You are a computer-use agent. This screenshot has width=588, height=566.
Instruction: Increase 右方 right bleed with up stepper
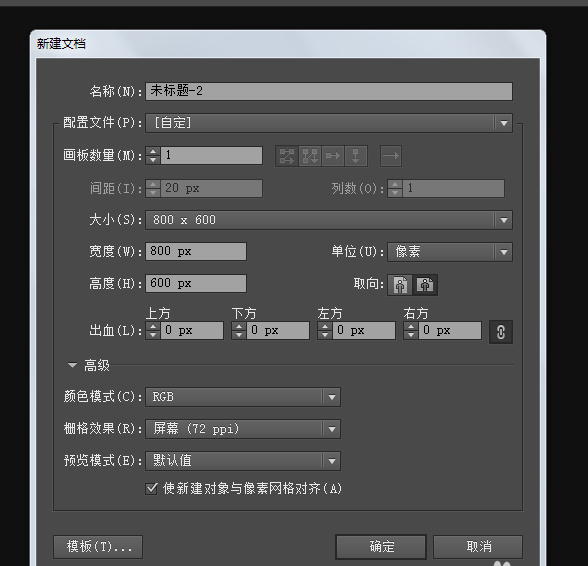pyautogui.click(x=411, y=327)
